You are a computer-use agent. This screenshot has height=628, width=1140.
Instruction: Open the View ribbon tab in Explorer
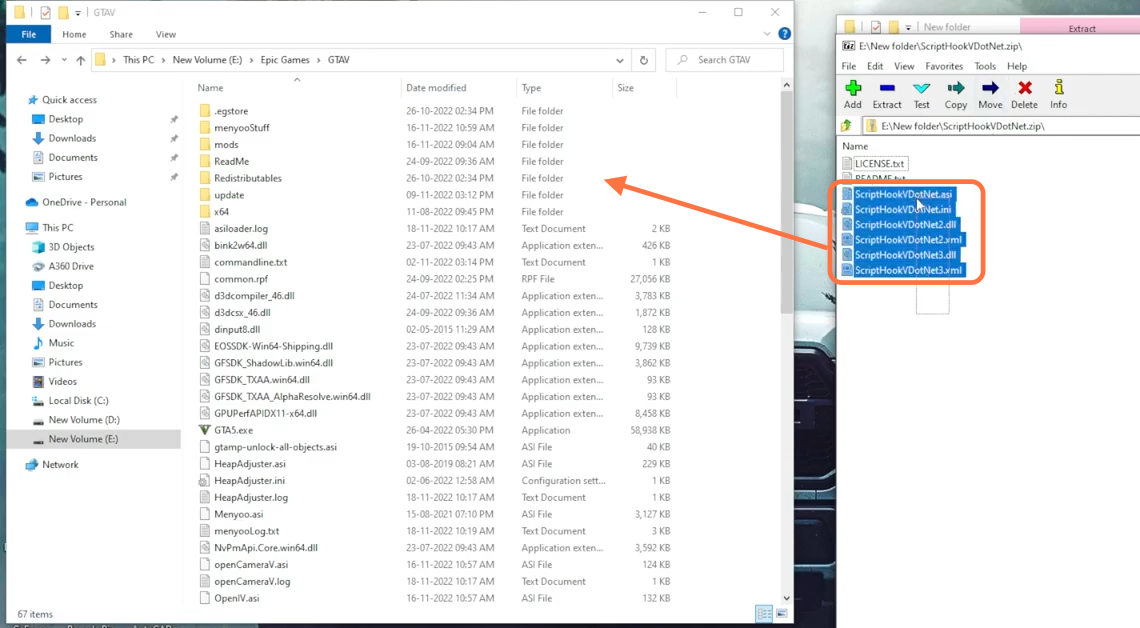(x=166, y=34)
